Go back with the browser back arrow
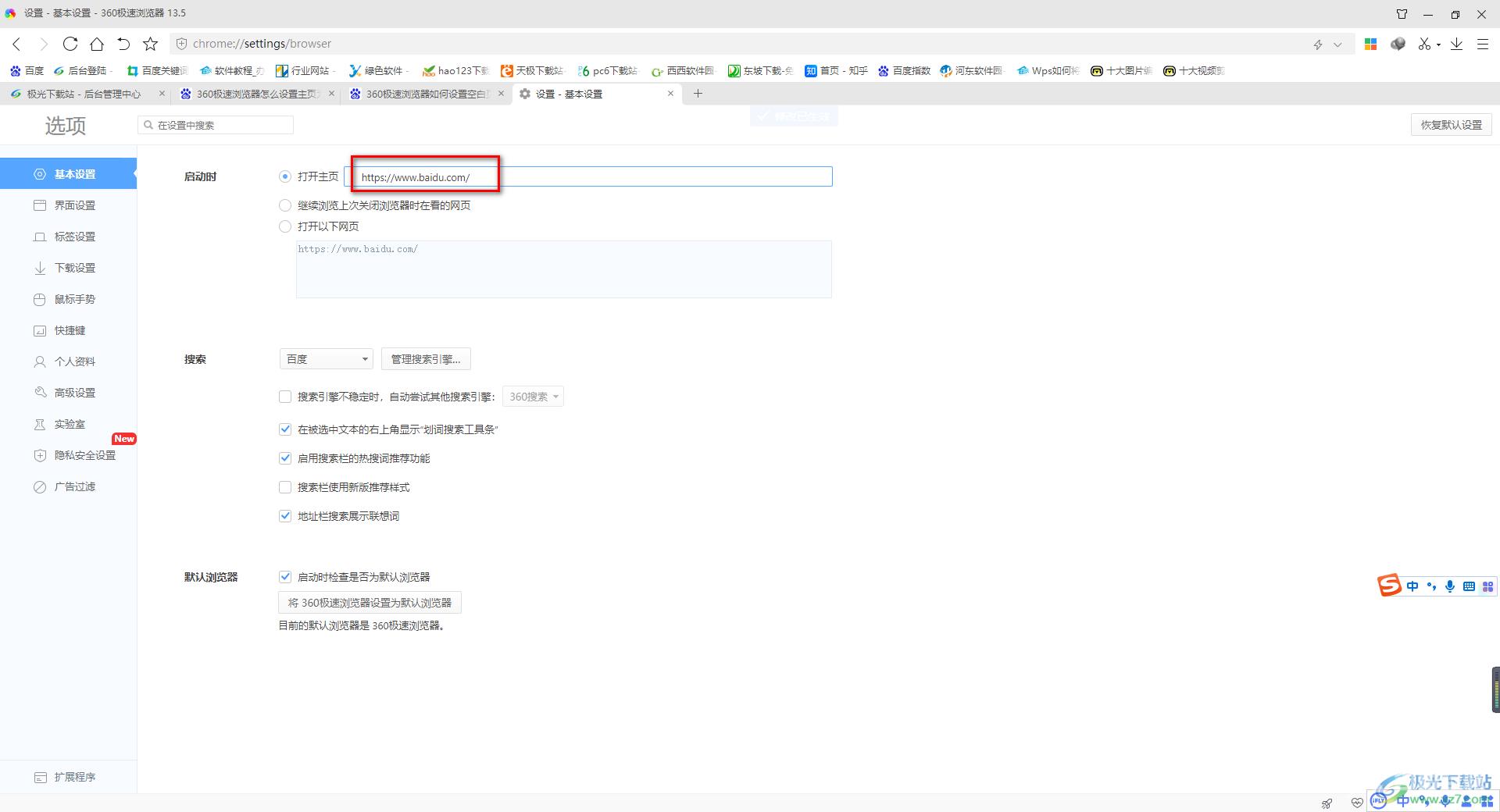1500x812 pixels. click(x=17, y=44)
